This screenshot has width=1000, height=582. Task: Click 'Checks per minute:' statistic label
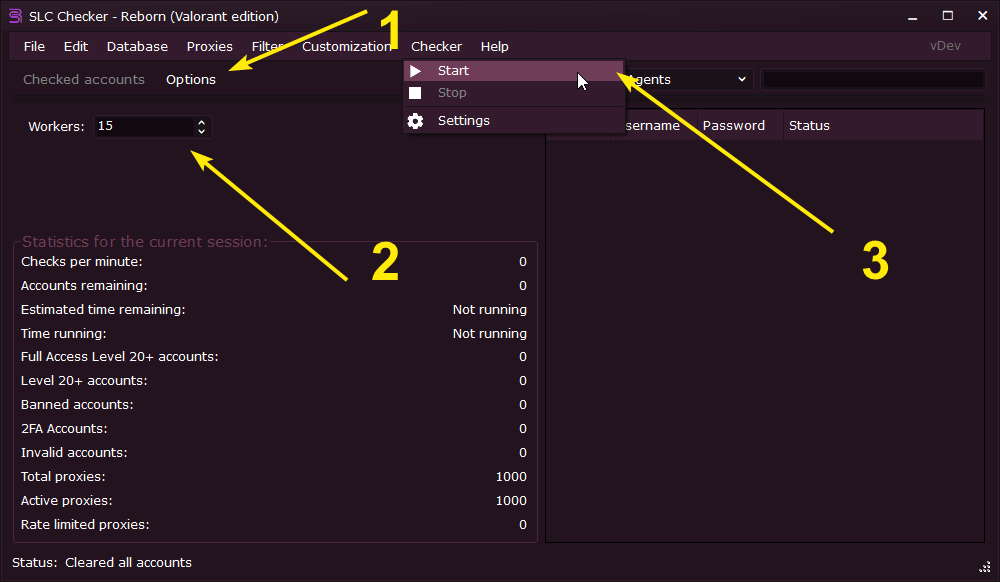pos(82,262)
